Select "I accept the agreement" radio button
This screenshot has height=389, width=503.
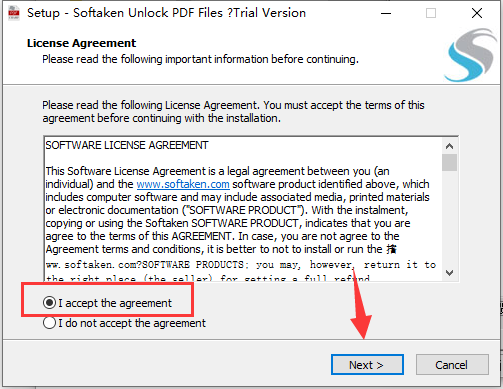pos(49,303)
